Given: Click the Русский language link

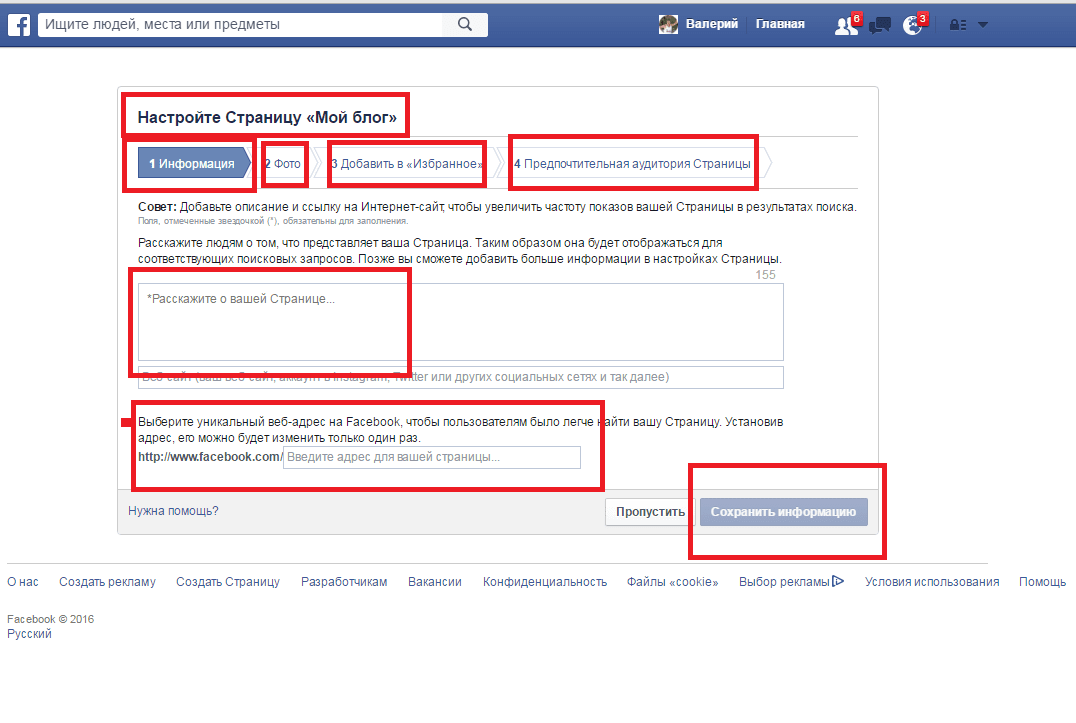Looking at the screenshot, I should (x=30, y=634).
